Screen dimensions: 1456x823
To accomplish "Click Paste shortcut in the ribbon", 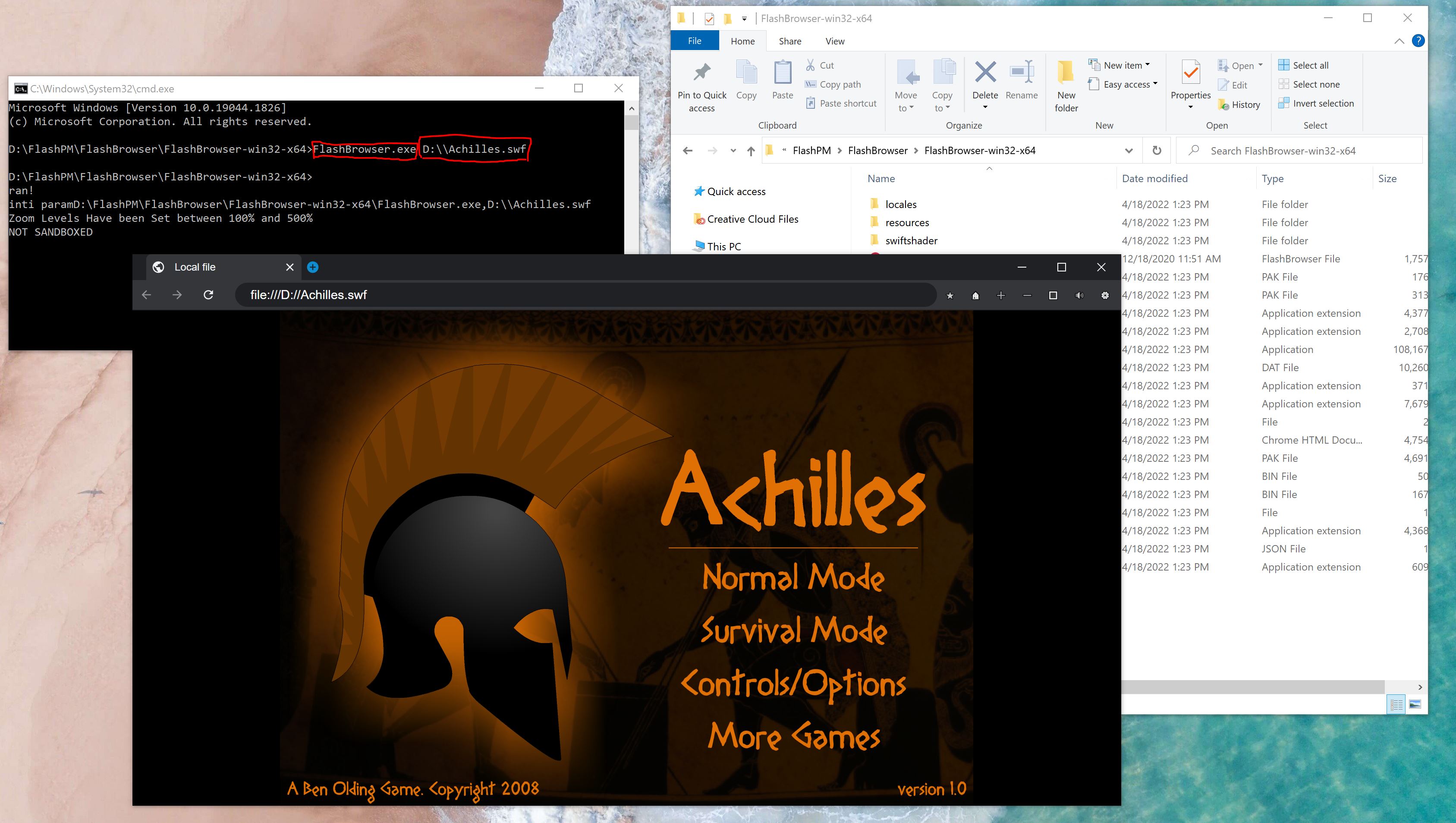I will (841, 103).
